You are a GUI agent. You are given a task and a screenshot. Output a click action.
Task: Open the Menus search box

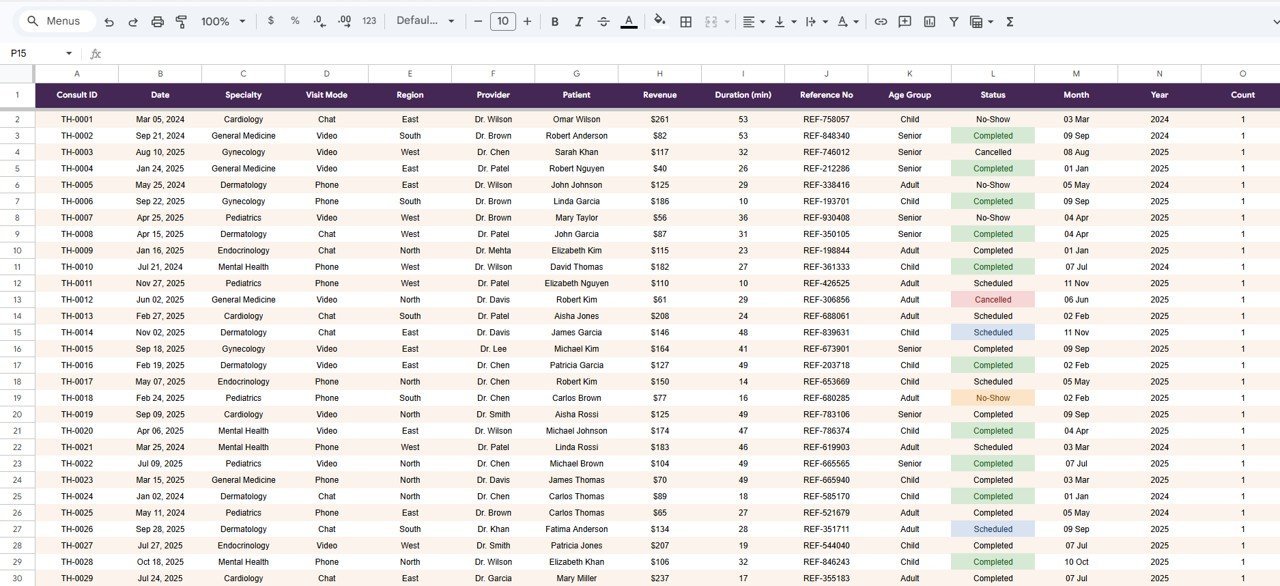click(x=57, y=21)
